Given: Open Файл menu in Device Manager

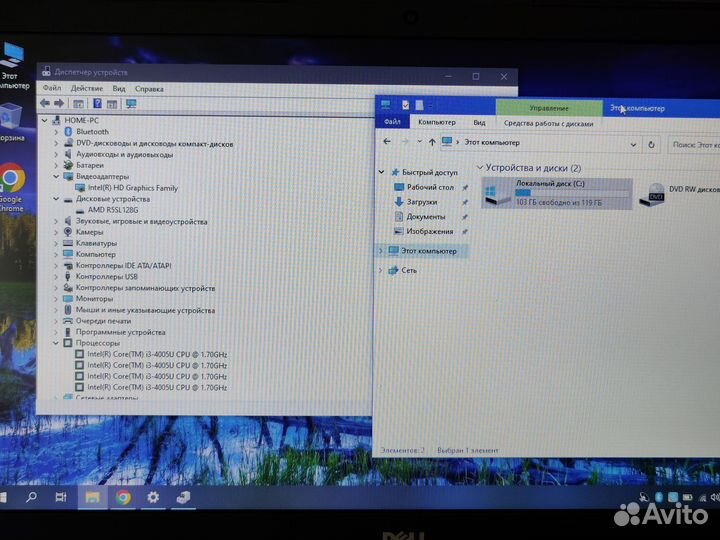Looking at the screenshot, I should (52, 88).
